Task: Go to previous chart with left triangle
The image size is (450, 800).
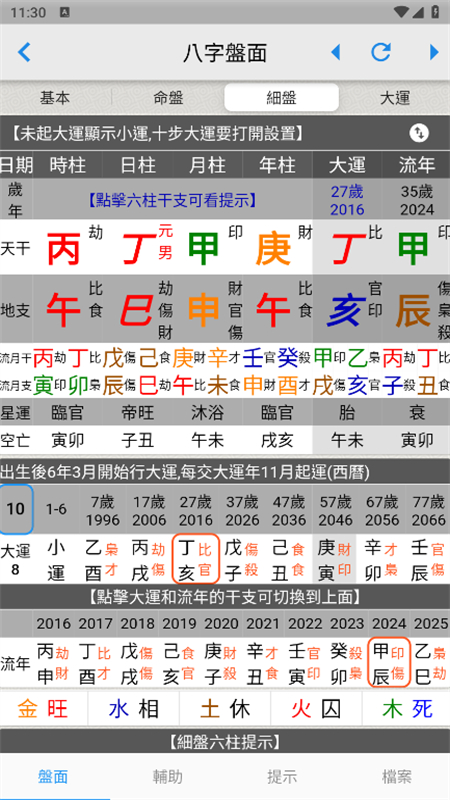Action: [335, 52]
